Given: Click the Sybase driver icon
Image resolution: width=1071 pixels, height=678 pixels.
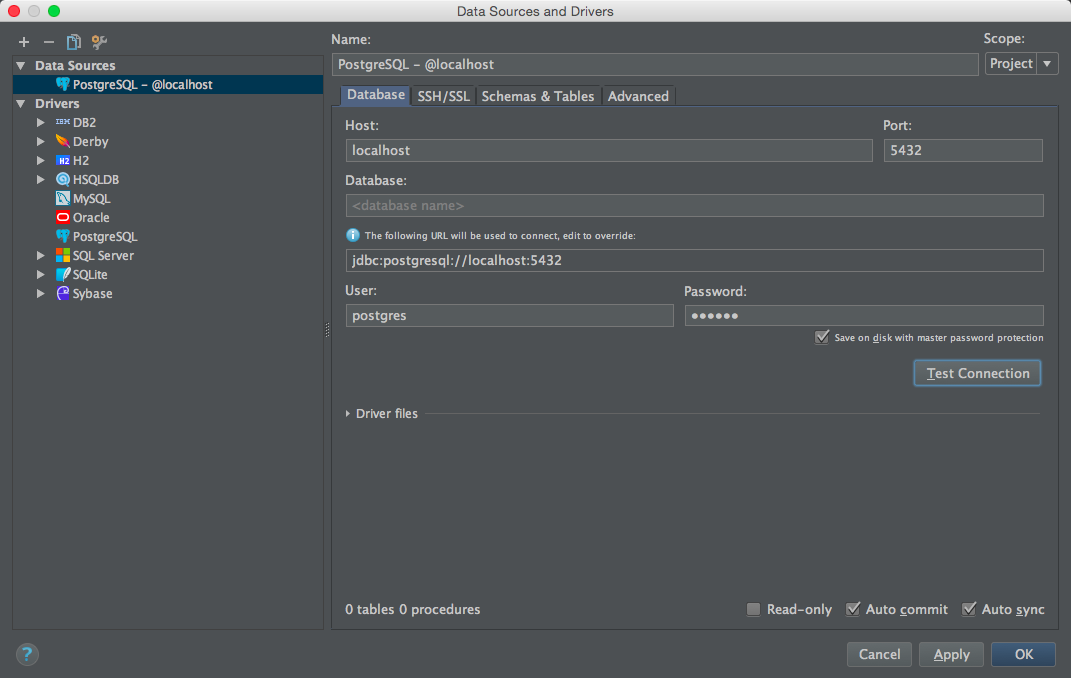Looking at the screenshot, I should click(x=63, y=294).
